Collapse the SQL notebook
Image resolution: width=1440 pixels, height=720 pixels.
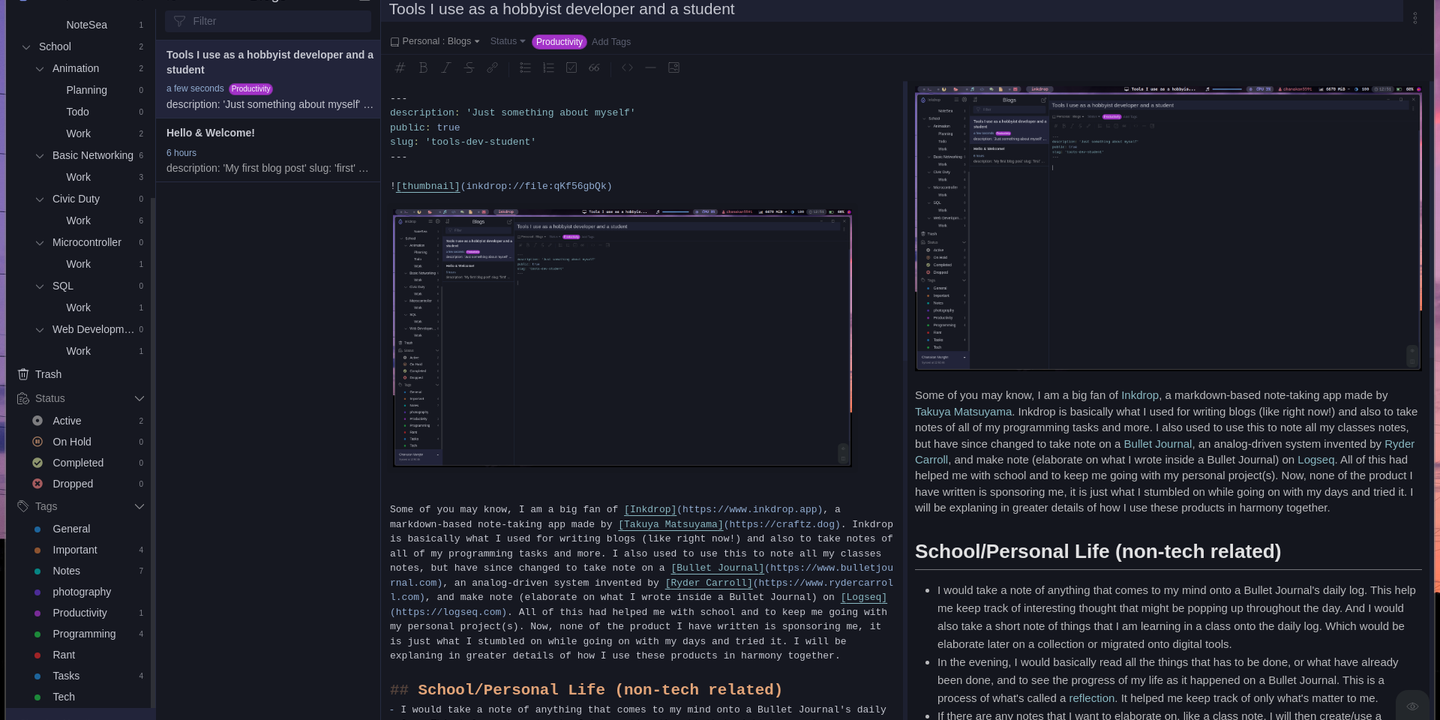coord(40,286)
